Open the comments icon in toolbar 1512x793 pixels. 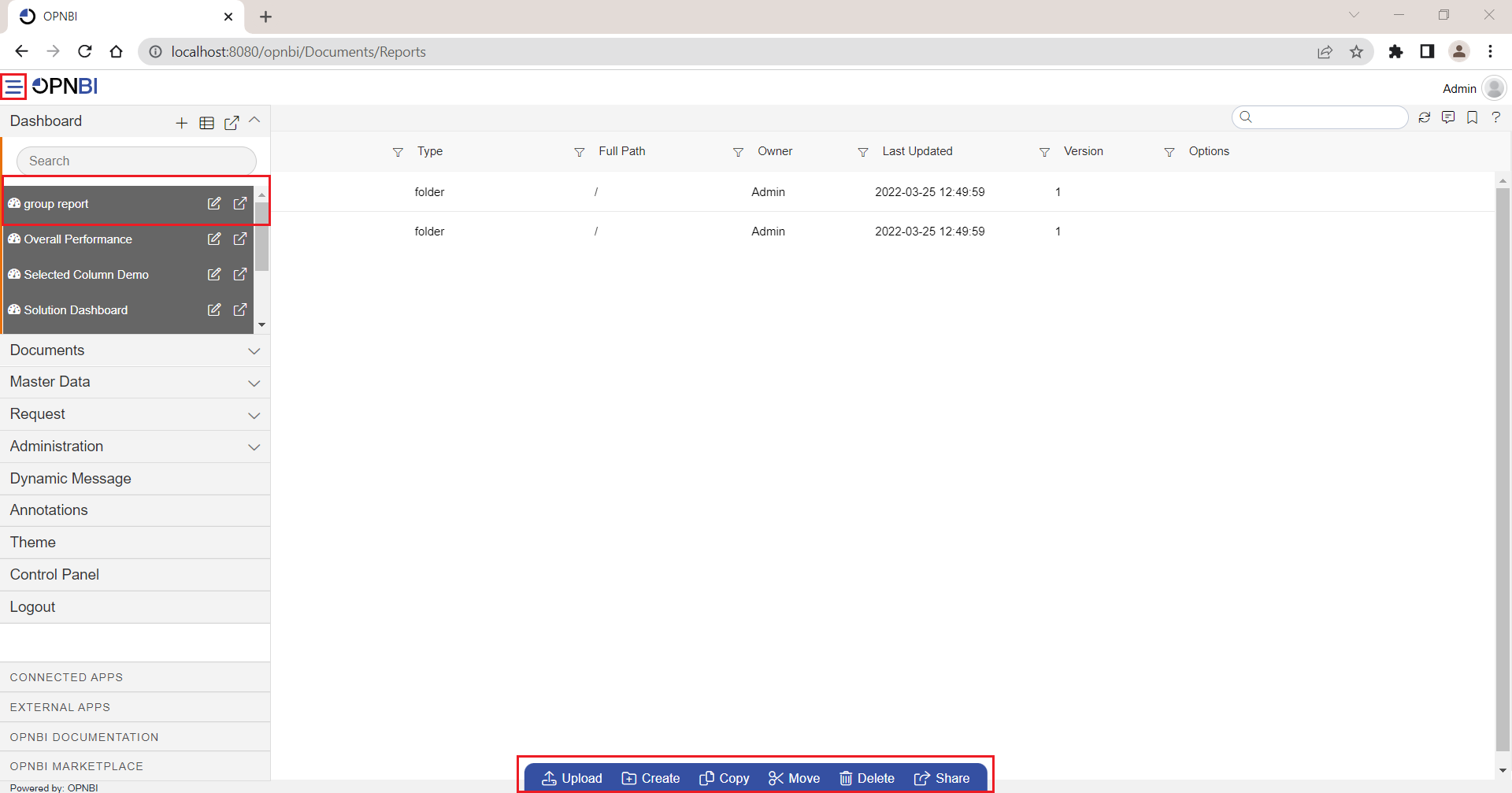(1448, 117)
